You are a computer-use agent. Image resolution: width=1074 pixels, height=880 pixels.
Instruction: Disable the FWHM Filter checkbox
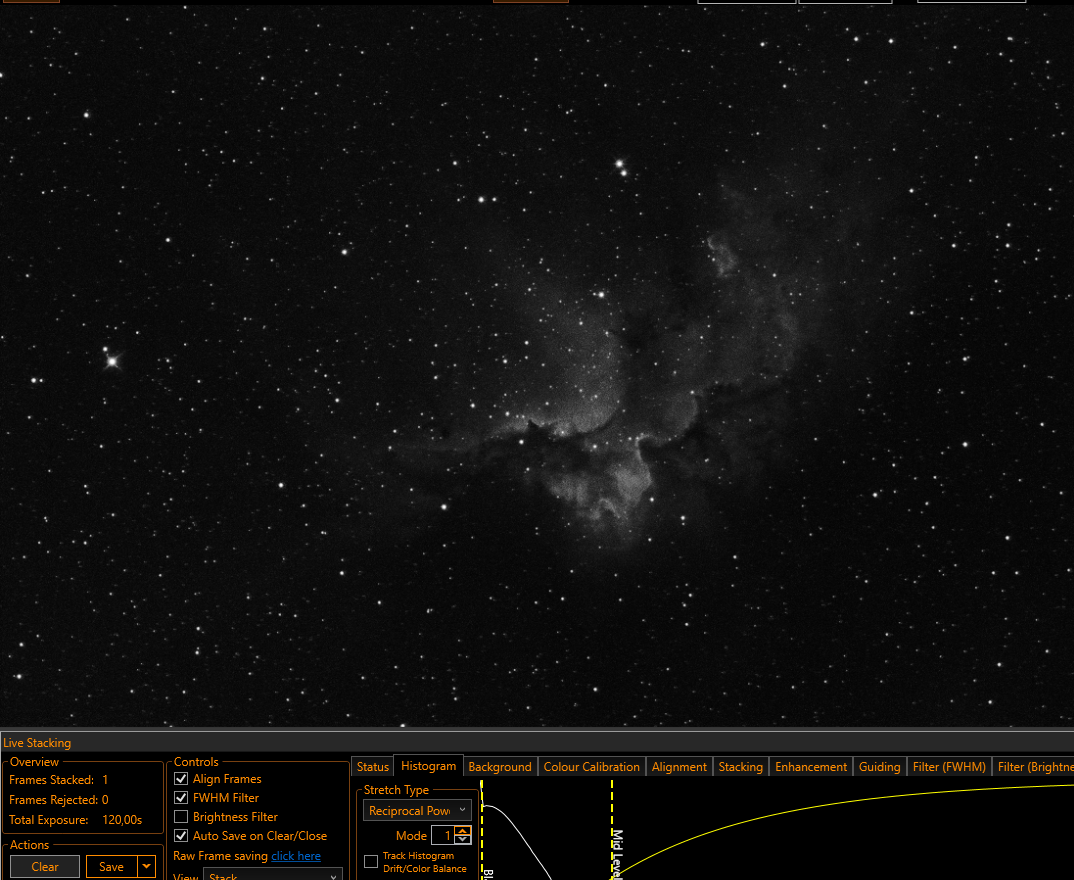(181, 798)
